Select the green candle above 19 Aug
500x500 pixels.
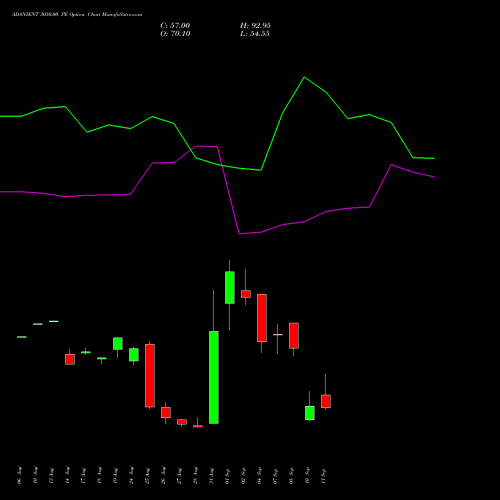118,344
